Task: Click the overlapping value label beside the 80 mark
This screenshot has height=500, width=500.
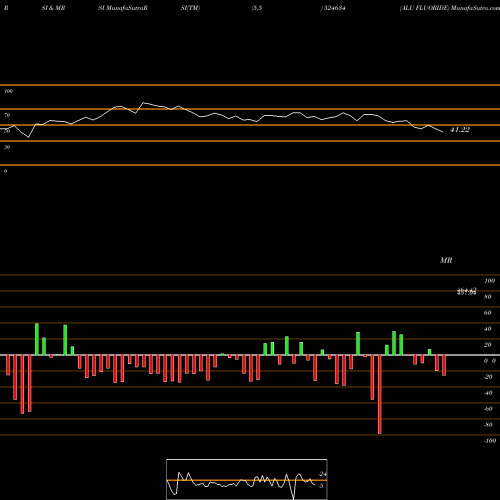Action: tap(466, 292)
